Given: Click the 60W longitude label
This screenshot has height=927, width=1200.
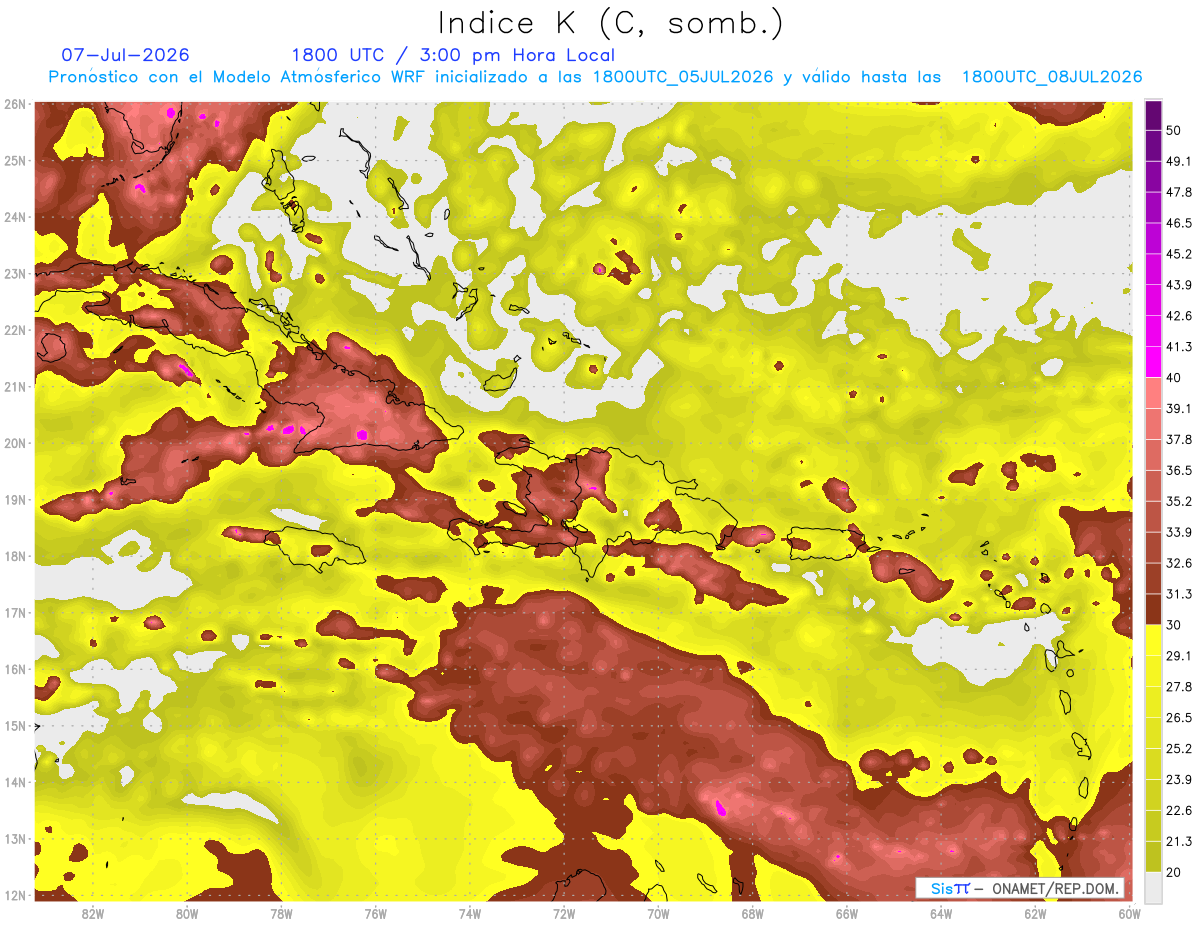Looking at the screenshot, I should [1129, 913].
